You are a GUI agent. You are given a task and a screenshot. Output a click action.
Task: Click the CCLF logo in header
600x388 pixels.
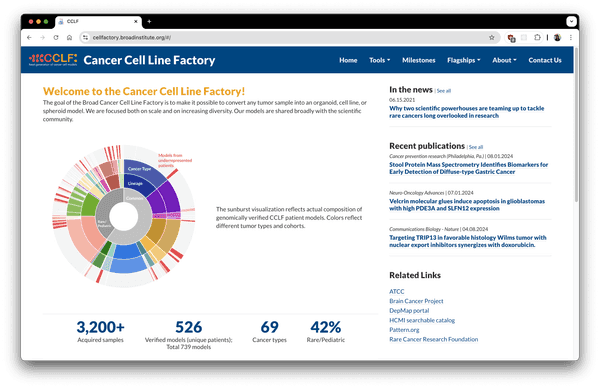pyautogui.click(x=53, y=60)
